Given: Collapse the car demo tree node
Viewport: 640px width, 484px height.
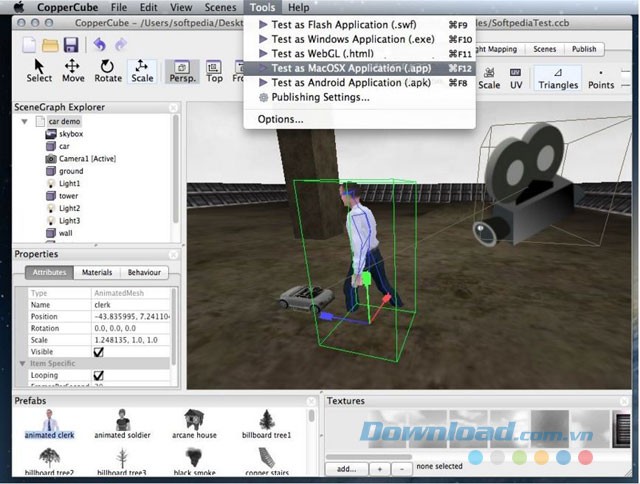Looking at the screenshot, I should pos(25,121).
